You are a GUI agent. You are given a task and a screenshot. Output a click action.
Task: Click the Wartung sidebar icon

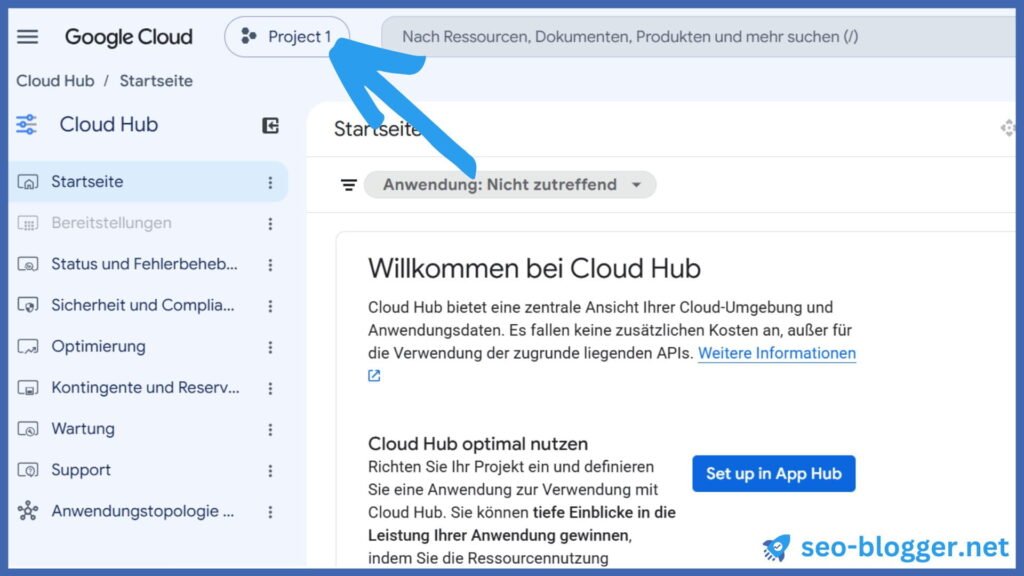pos(27,429)
